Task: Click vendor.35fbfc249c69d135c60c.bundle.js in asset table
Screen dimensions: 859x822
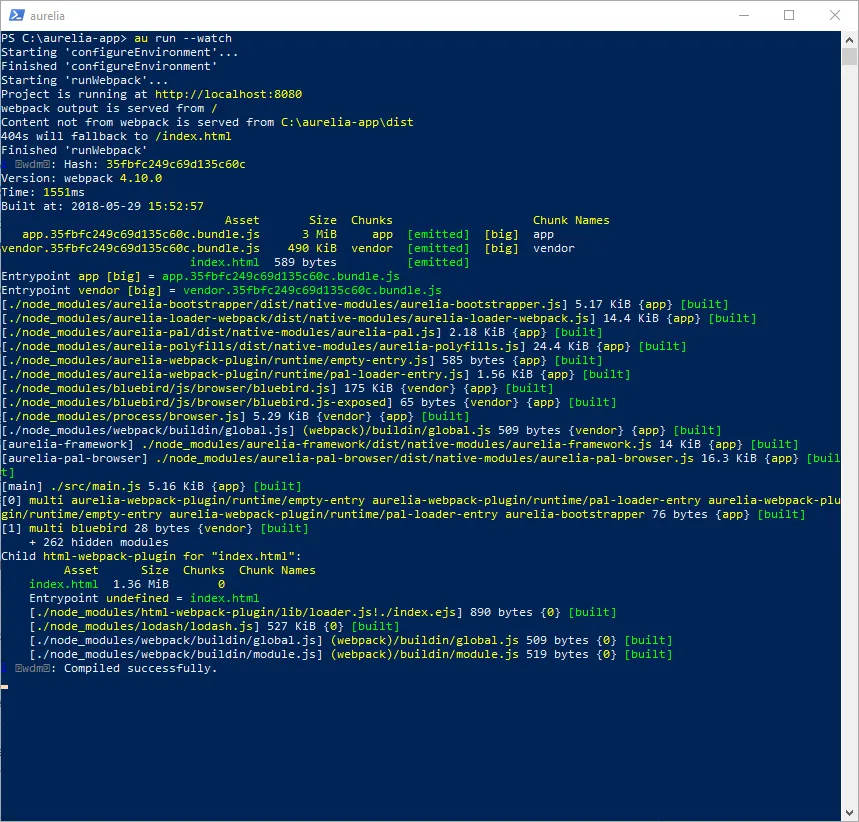Action: click(x=130, y=249)
